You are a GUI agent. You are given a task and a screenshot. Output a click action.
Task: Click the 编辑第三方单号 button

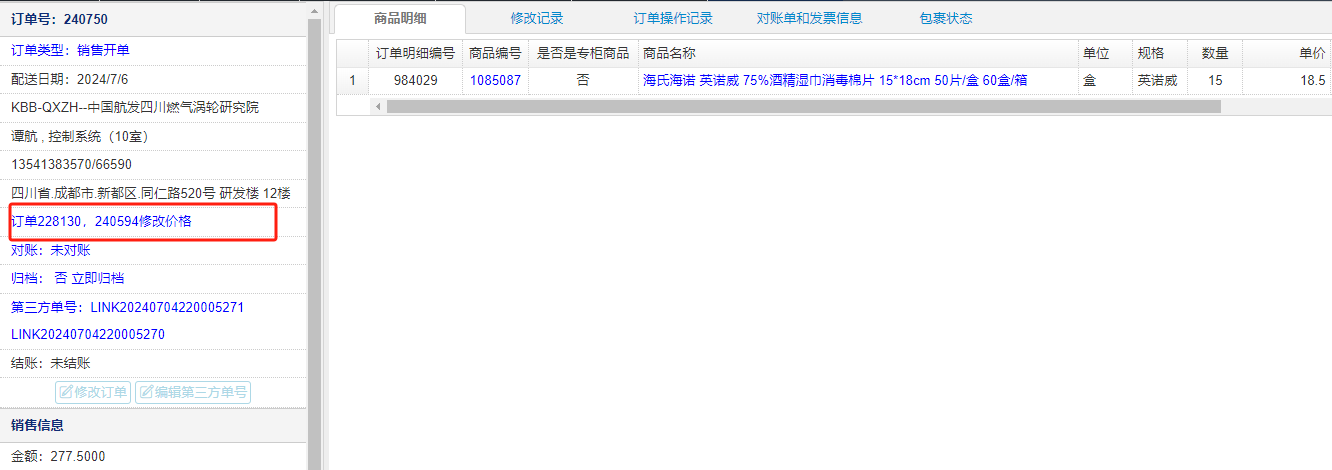[193, 392]
